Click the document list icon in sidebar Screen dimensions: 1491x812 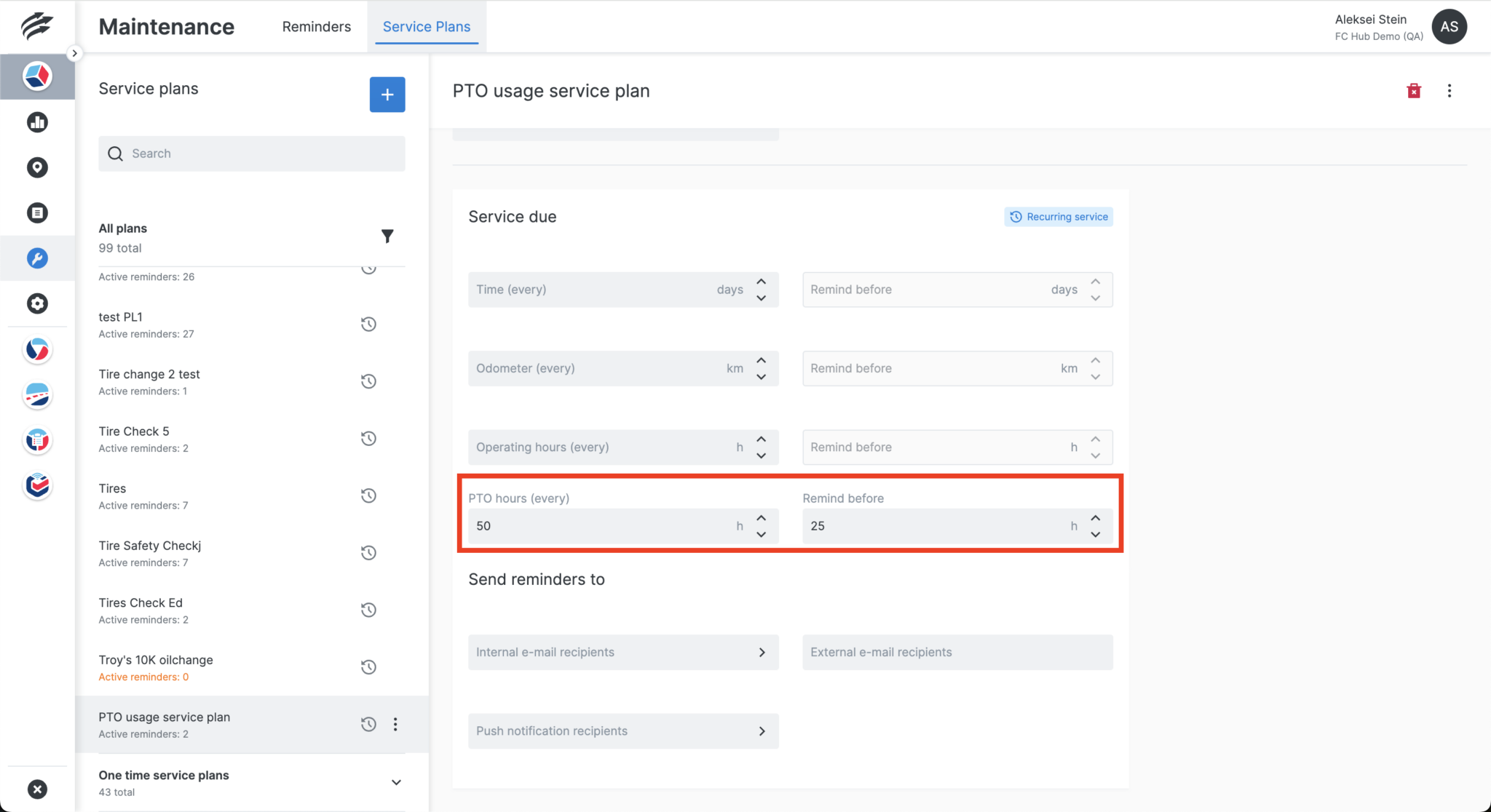pos(37,212)
